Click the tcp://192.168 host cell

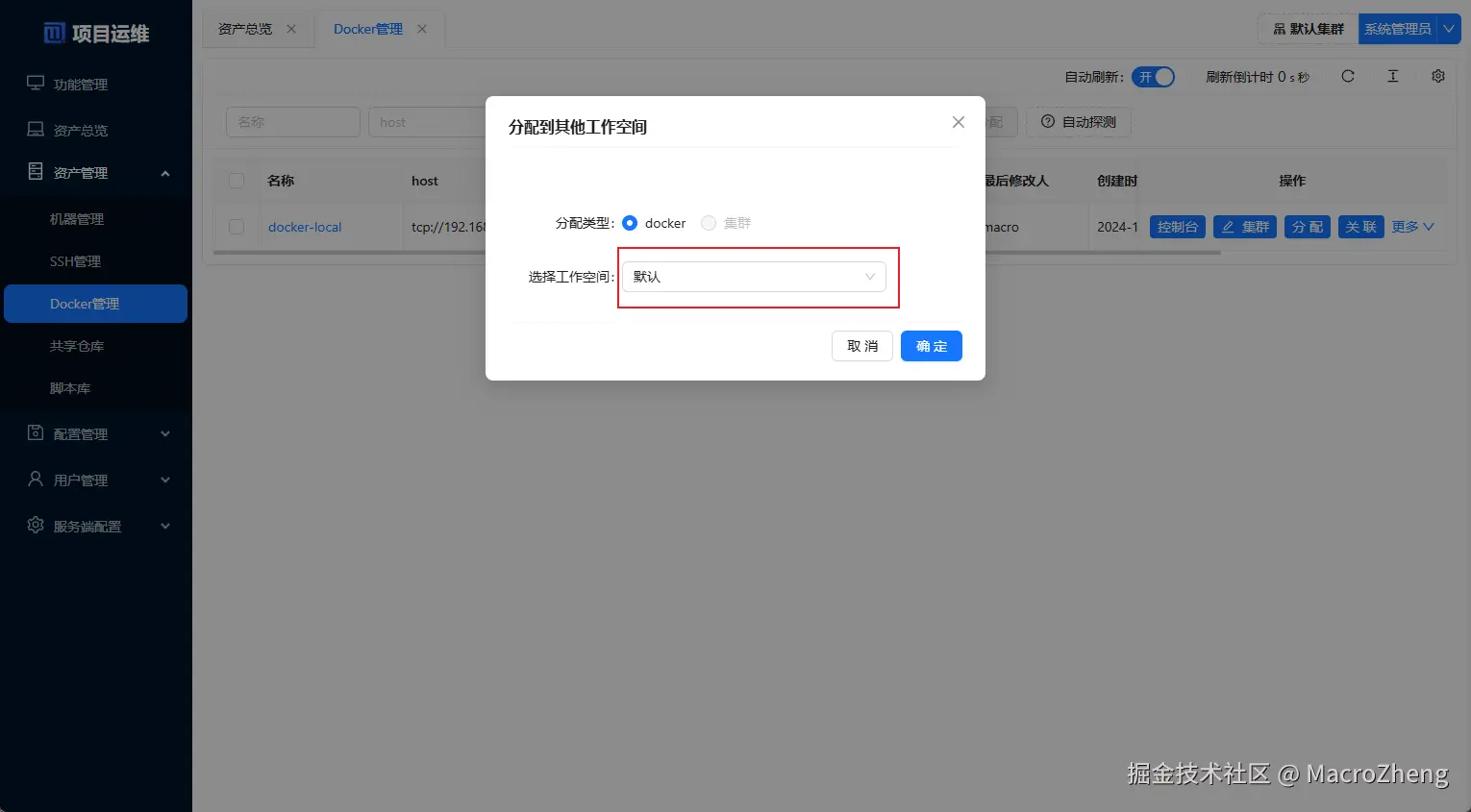click(449, 227)
